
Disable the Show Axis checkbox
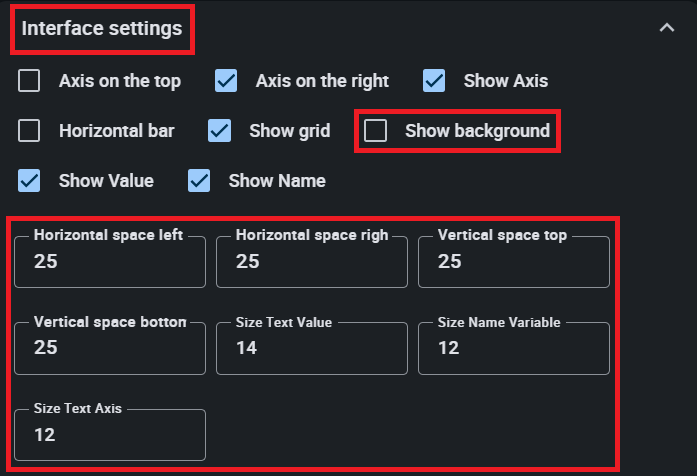coord(434,81)
